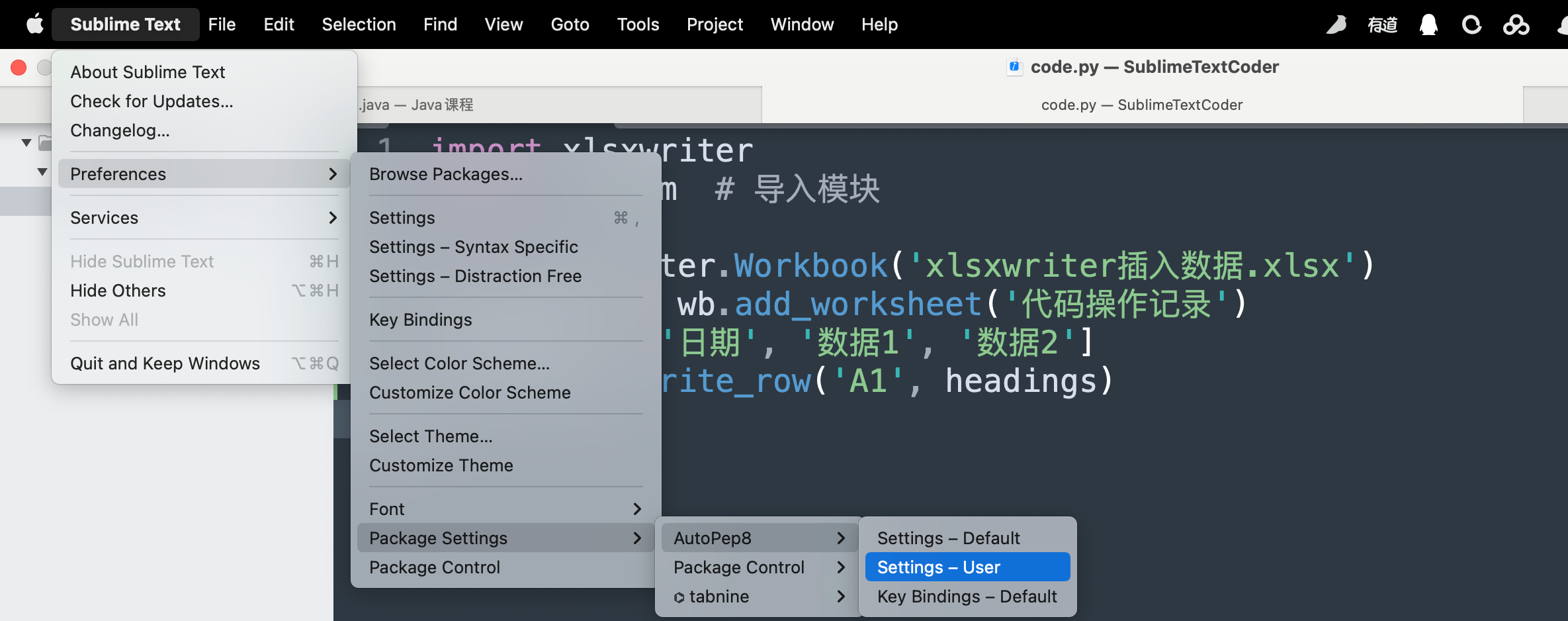Open the Selection menu
Screen dimensions: 1568x621
(x=359, y=24)
